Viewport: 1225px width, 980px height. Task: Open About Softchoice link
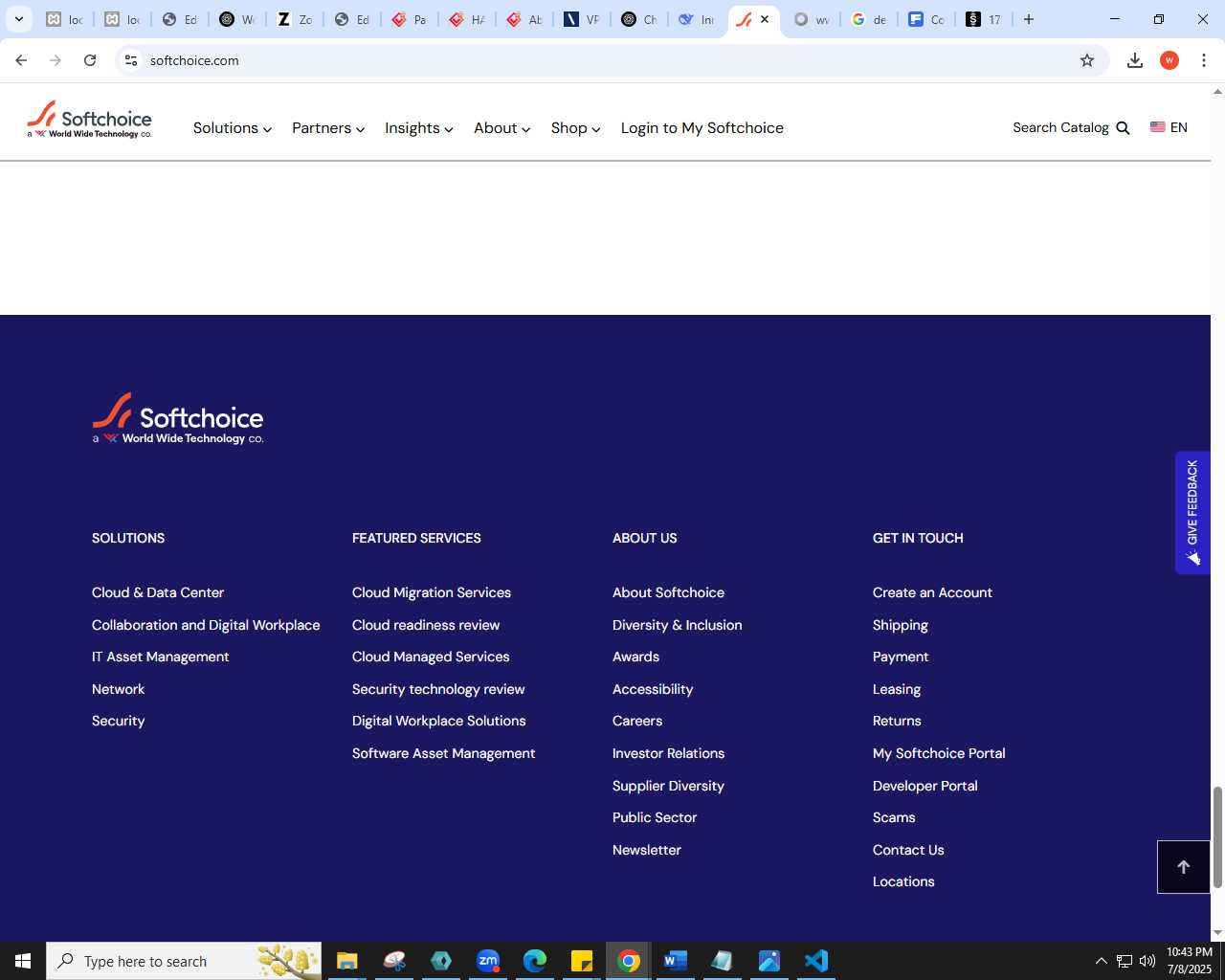(669, 592)
